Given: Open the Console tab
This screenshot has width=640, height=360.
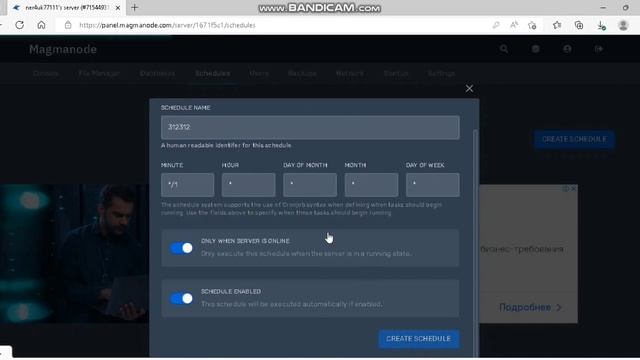Looking at the screenshot, I should click(46, 74).
